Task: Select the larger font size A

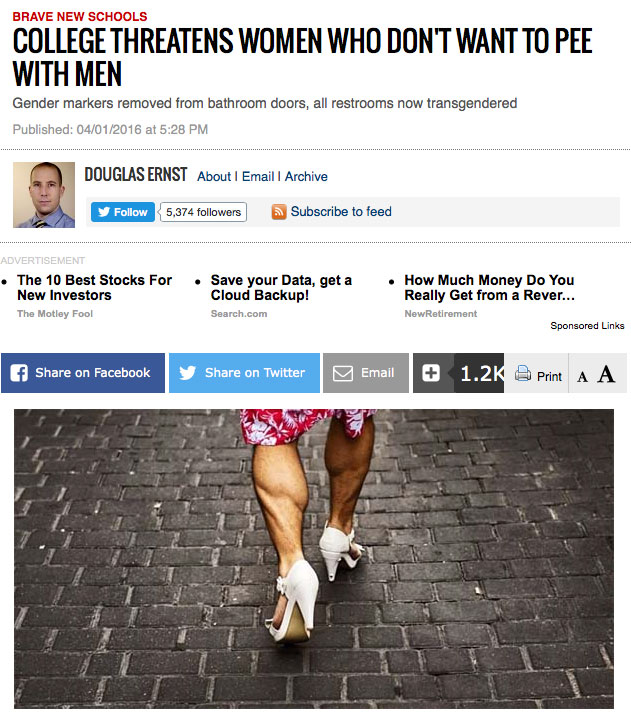Action: [606, 374]
